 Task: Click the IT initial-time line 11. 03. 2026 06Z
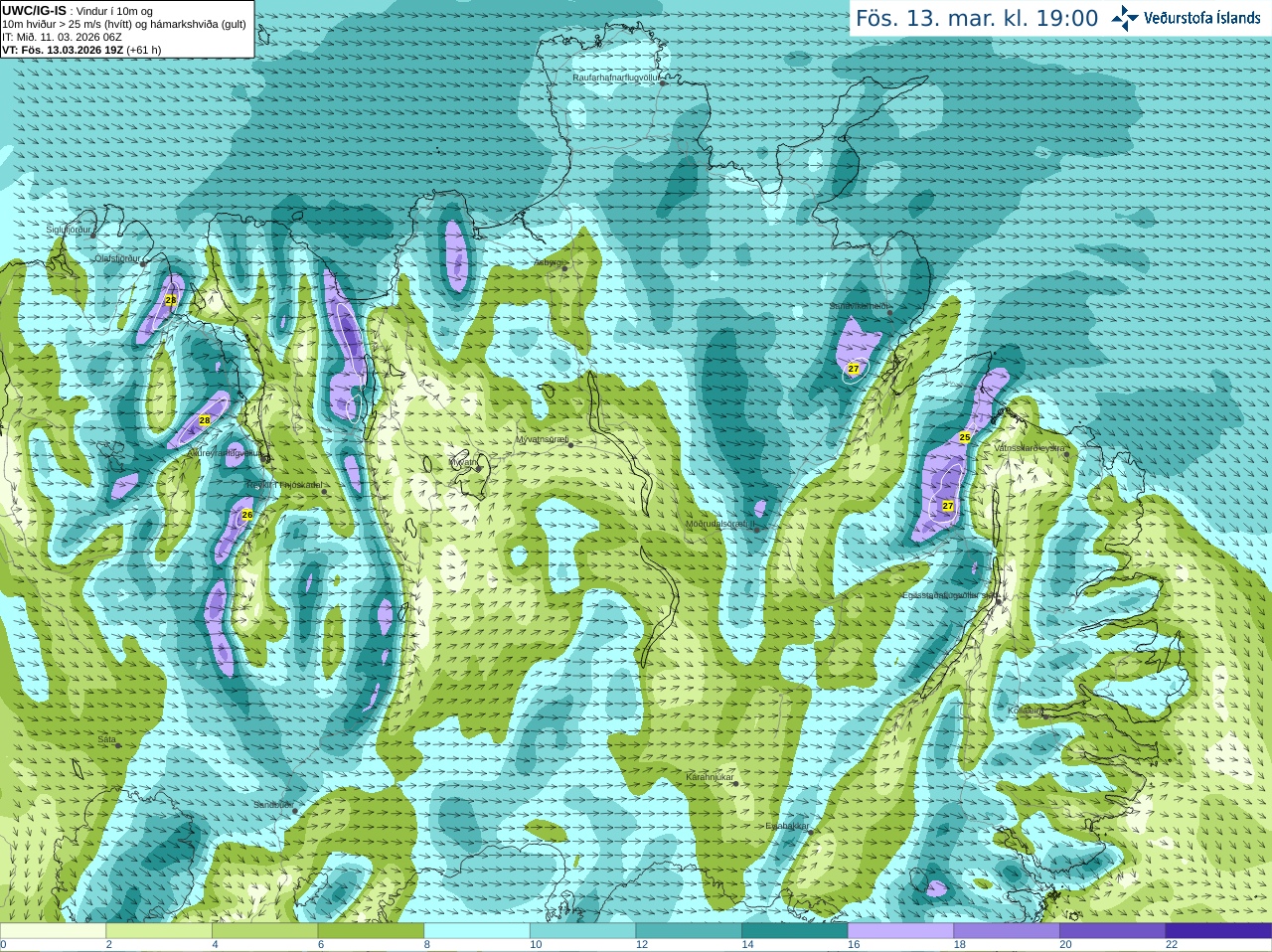click(62, 37)
